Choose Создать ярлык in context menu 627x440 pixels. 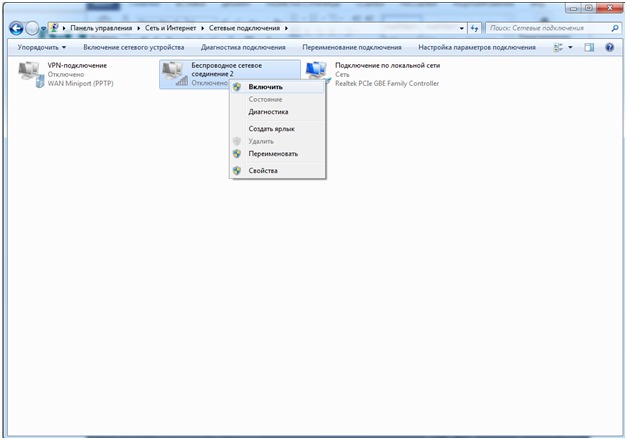point(271,129)
